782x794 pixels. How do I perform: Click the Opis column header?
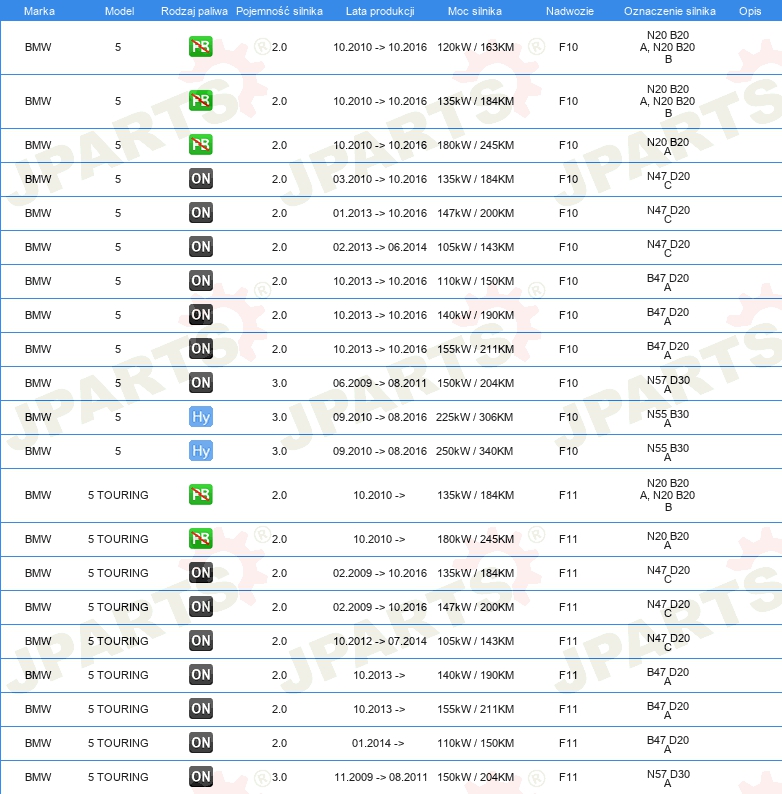(750, 11)
